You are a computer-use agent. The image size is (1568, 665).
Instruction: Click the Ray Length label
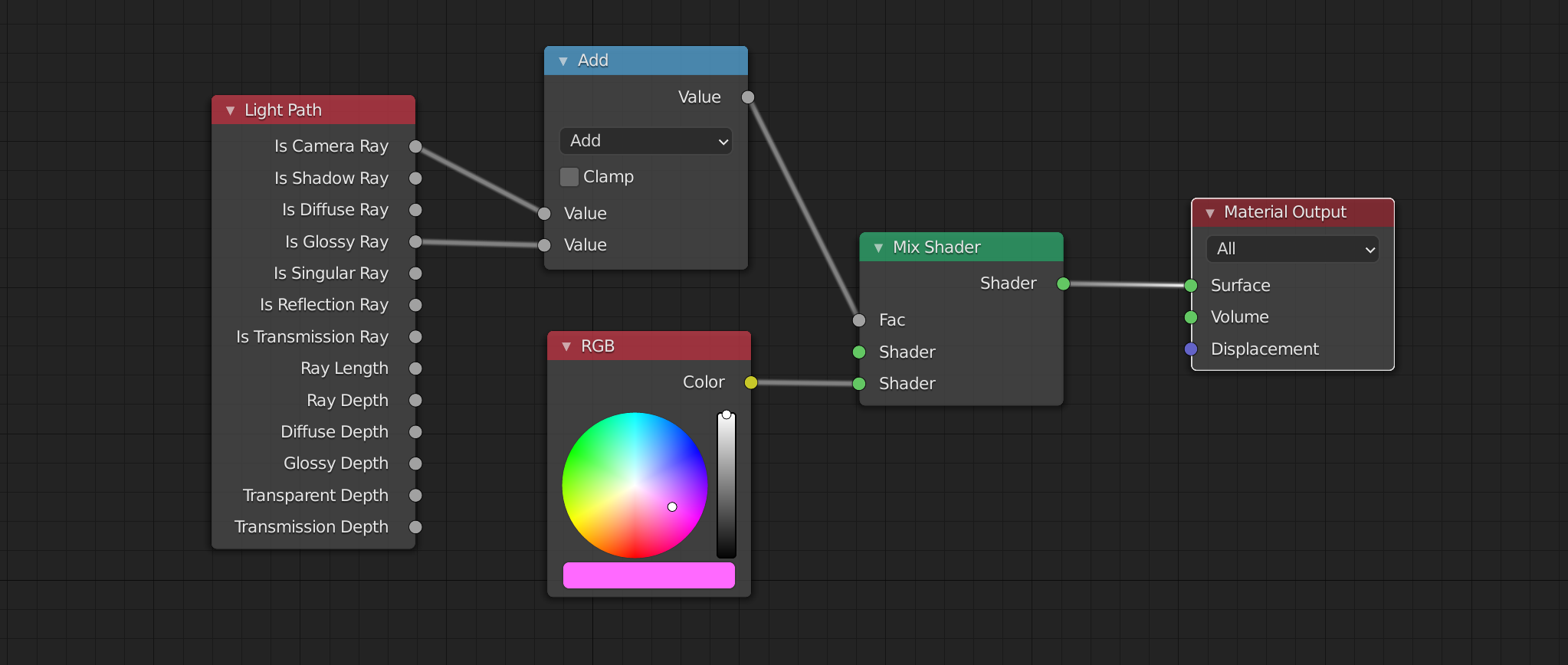(344, 369)
